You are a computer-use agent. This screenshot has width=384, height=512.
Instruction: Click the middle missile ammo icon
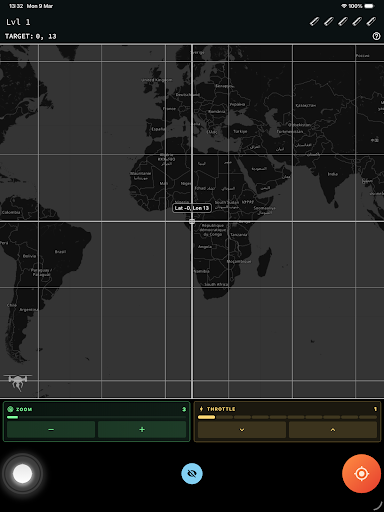(343, 22)
